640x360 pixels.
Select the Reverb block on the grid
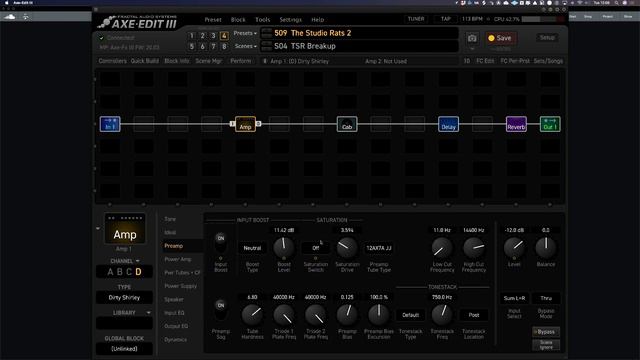pyautogui.click(x=516, y=124)
